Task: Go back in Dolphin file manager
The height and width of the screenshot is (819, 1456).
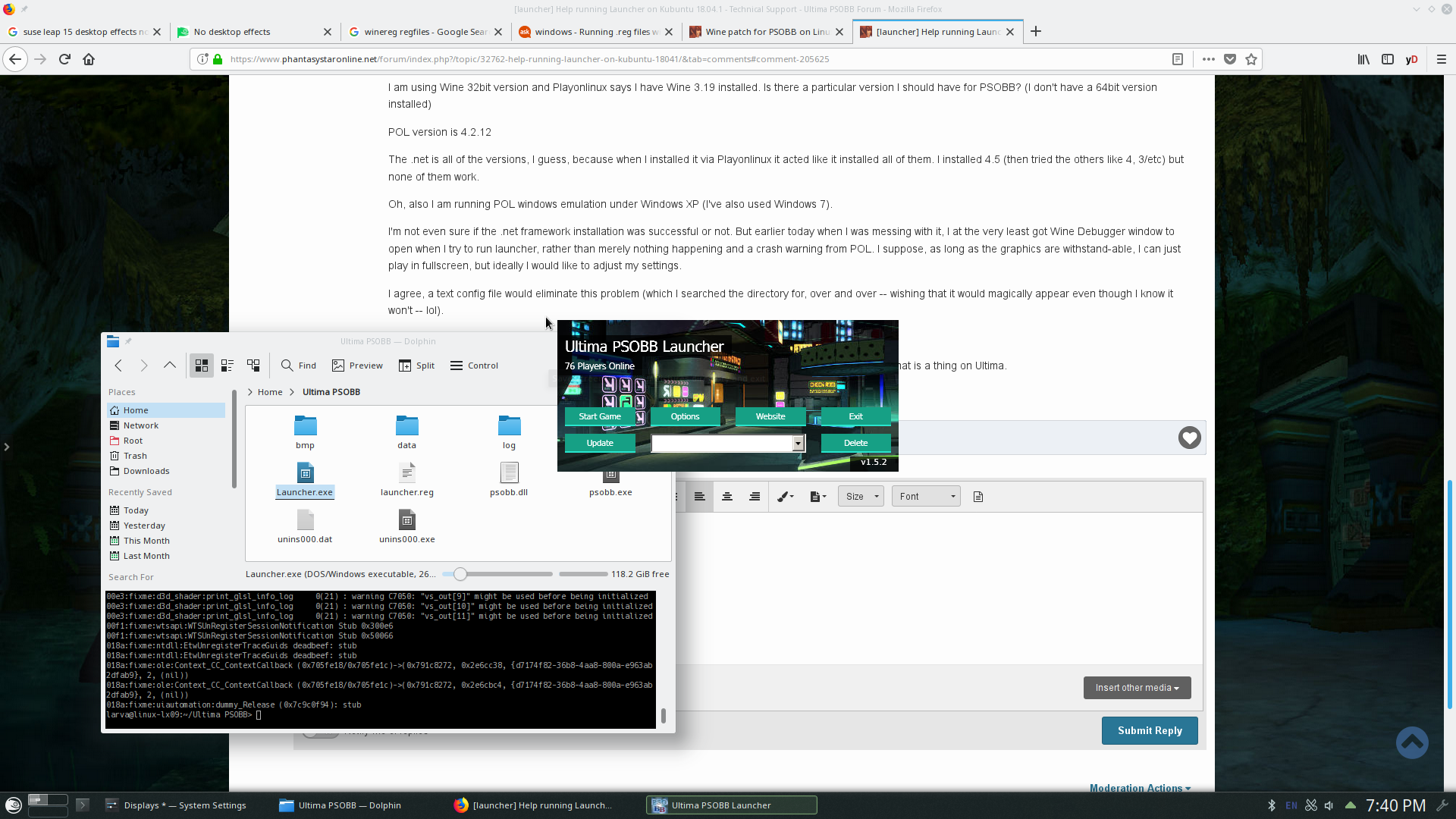Action: (118, 366)
